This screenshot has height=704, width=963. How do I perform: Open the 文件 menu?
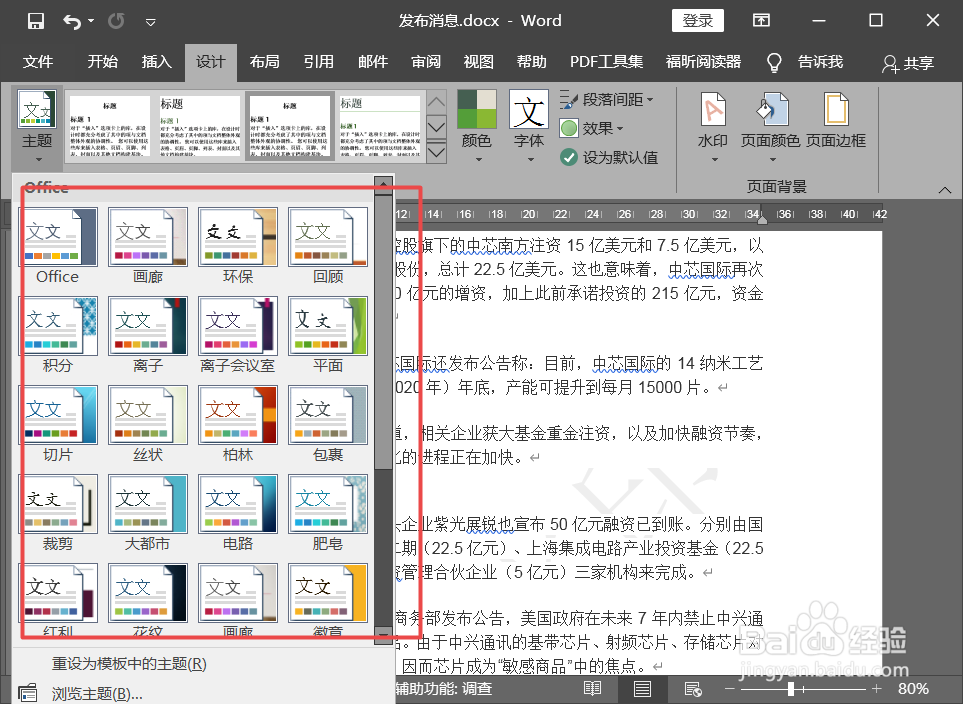[38, 61]
